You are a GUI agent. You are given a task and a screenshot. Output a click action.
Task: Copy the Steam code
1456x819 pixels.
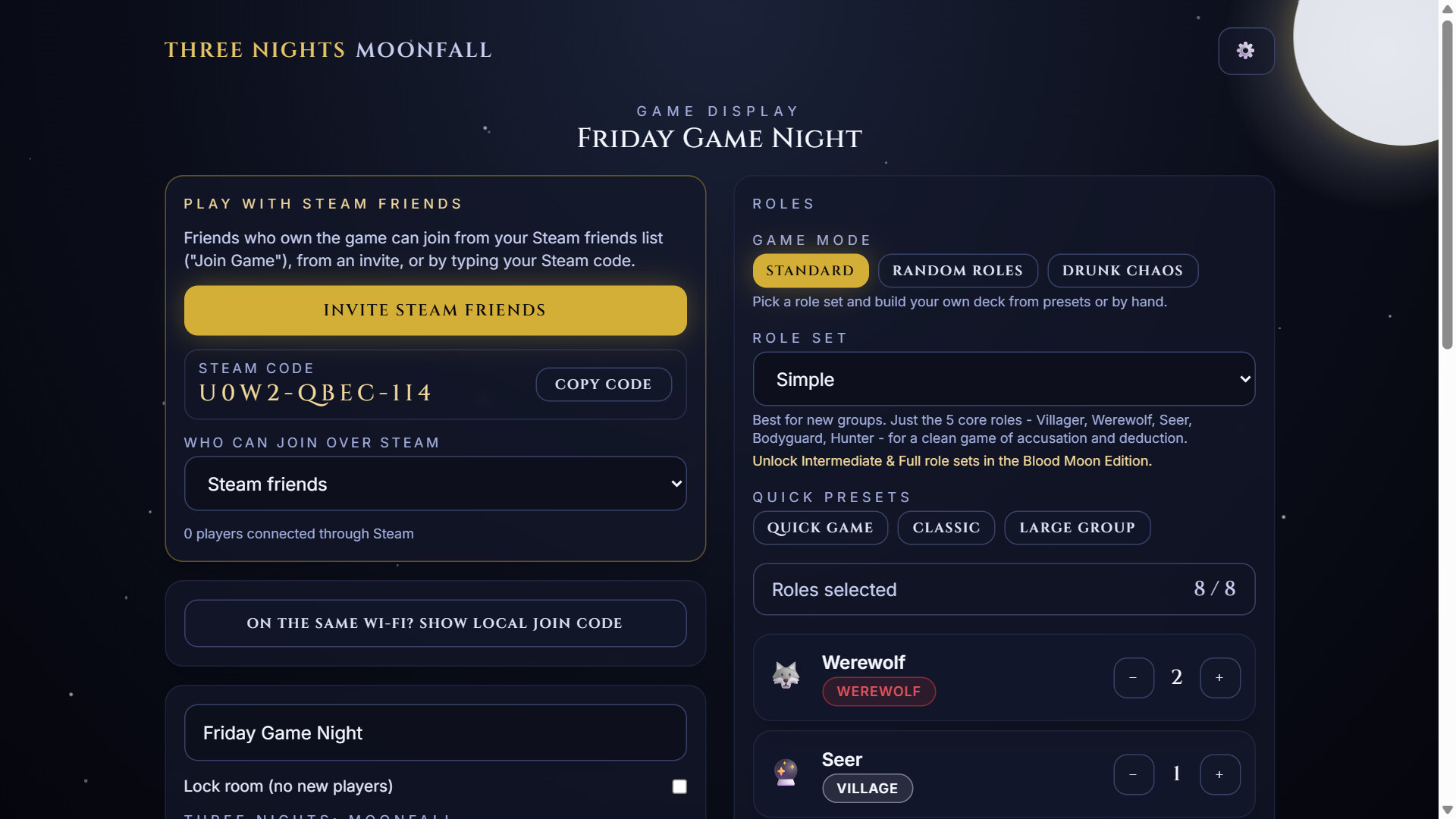603,384
